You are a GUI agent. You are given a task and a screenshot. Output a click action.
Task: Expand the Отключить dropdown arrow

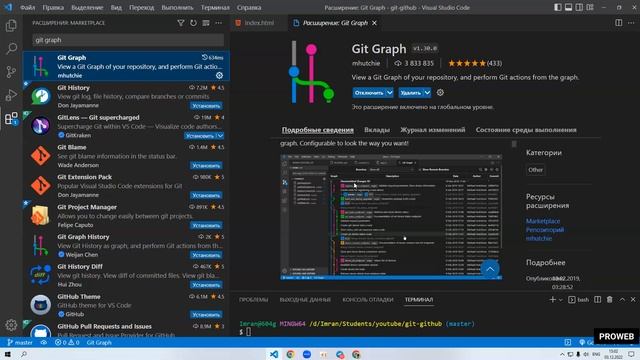[x=389, y=93]
